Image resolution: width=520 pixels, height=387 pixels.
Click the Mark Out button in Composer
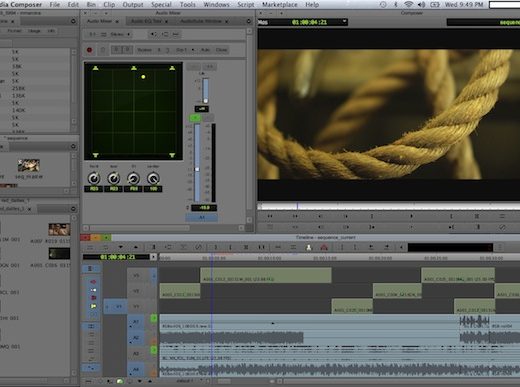[451, 216]
